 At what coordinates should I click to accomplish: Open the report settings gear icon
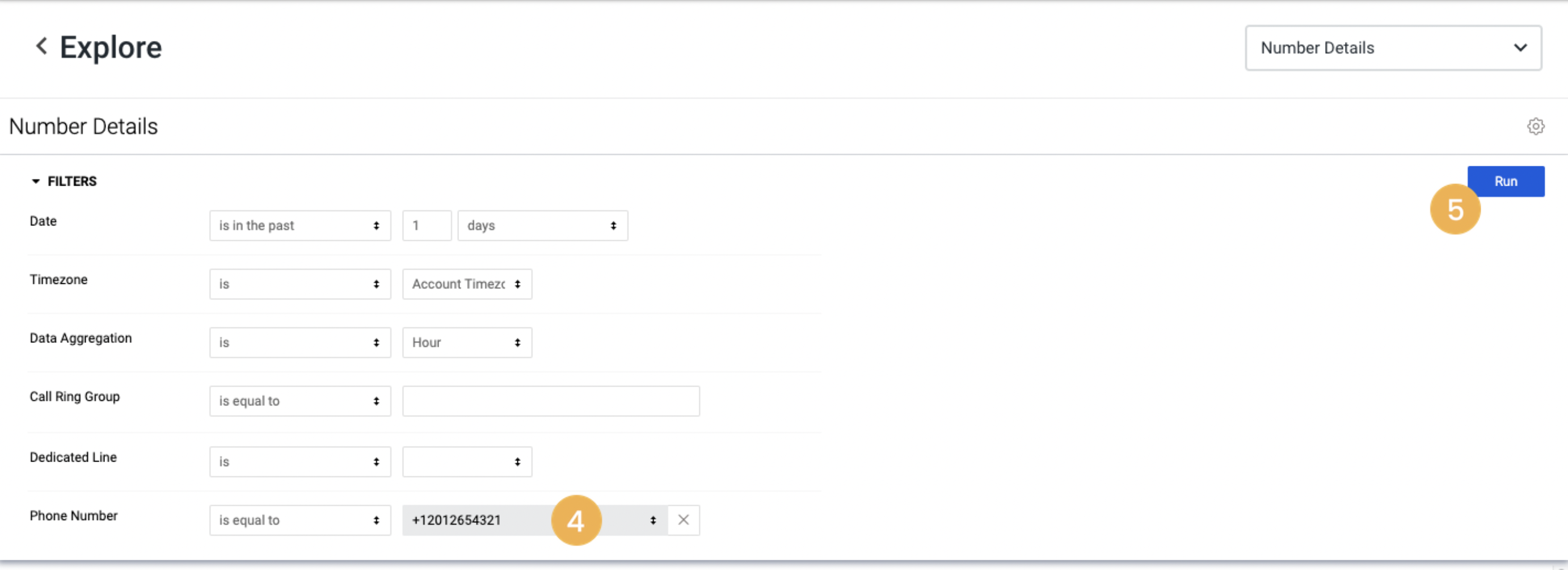pos(1536,126)
